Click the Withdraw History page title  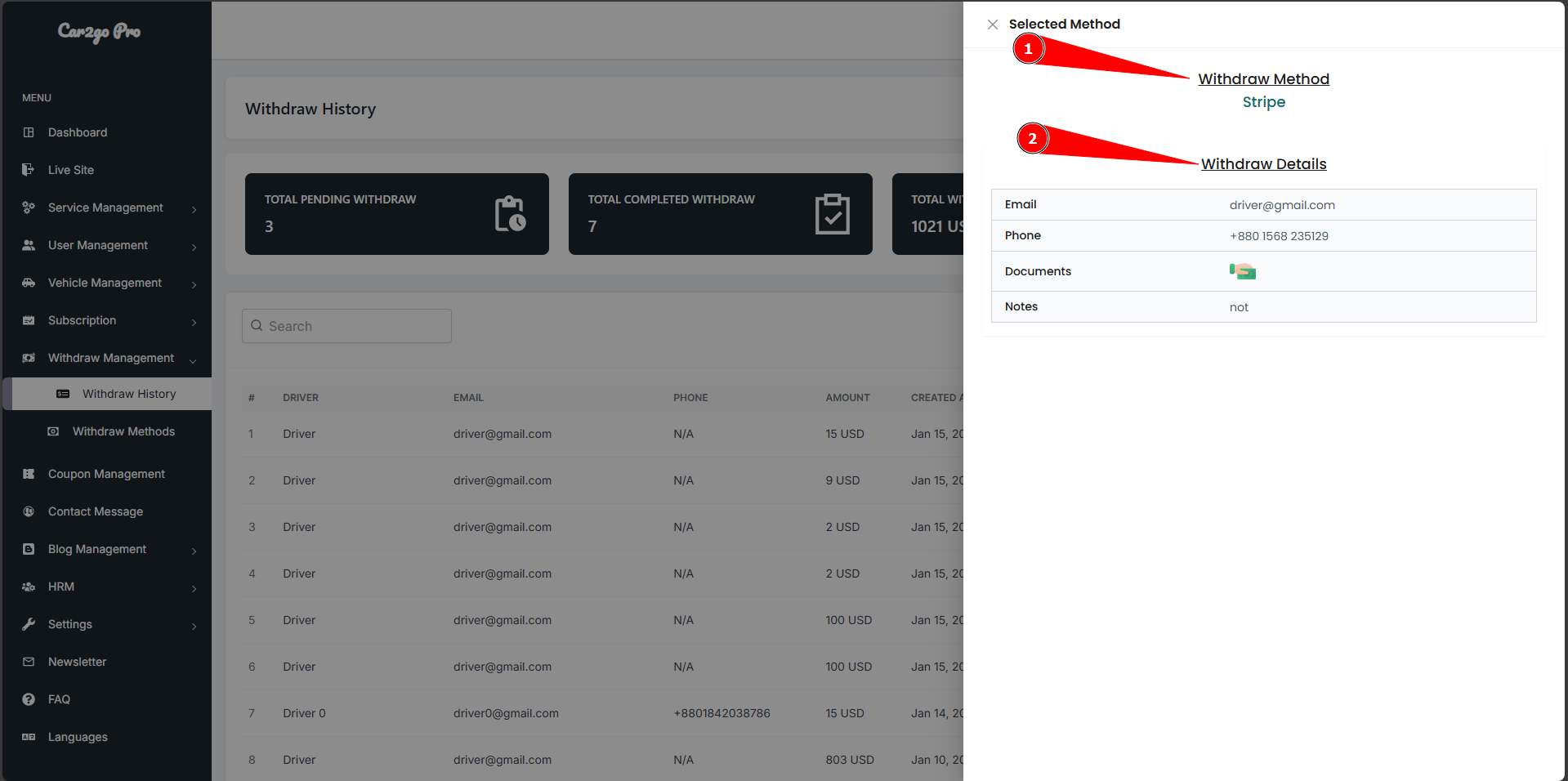coord(310,109)
